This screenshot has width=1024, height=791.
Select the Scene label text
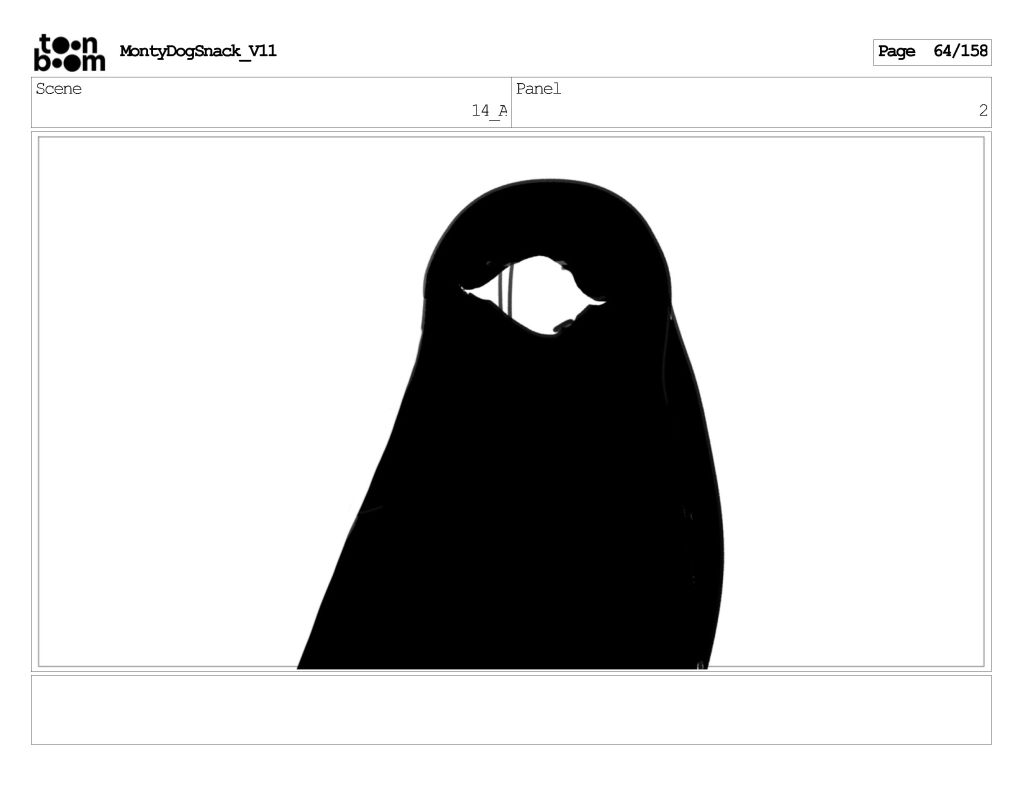click(x=59, y=89)
